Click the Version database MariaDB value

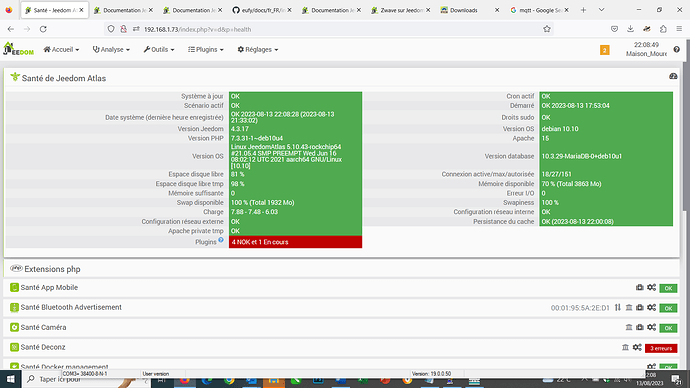tap(581, 156)
